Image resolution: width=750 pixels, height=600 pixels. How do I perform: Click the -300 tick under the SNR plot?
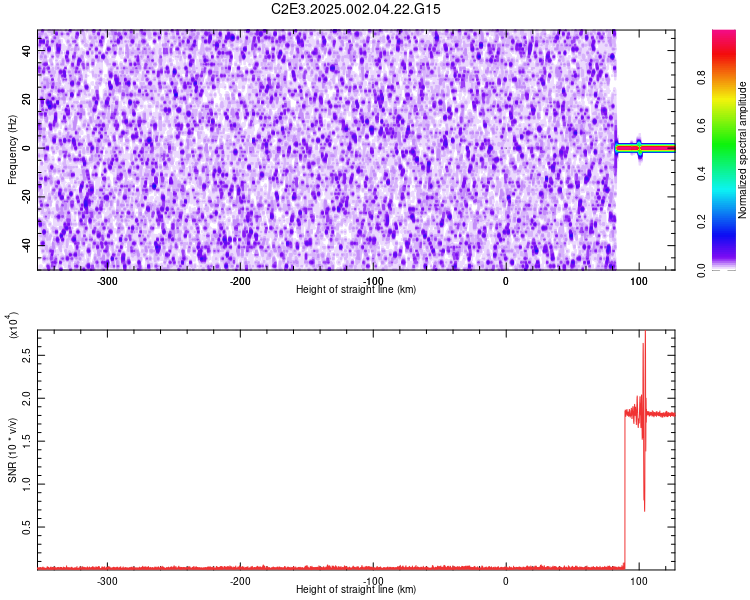[107, 581]
